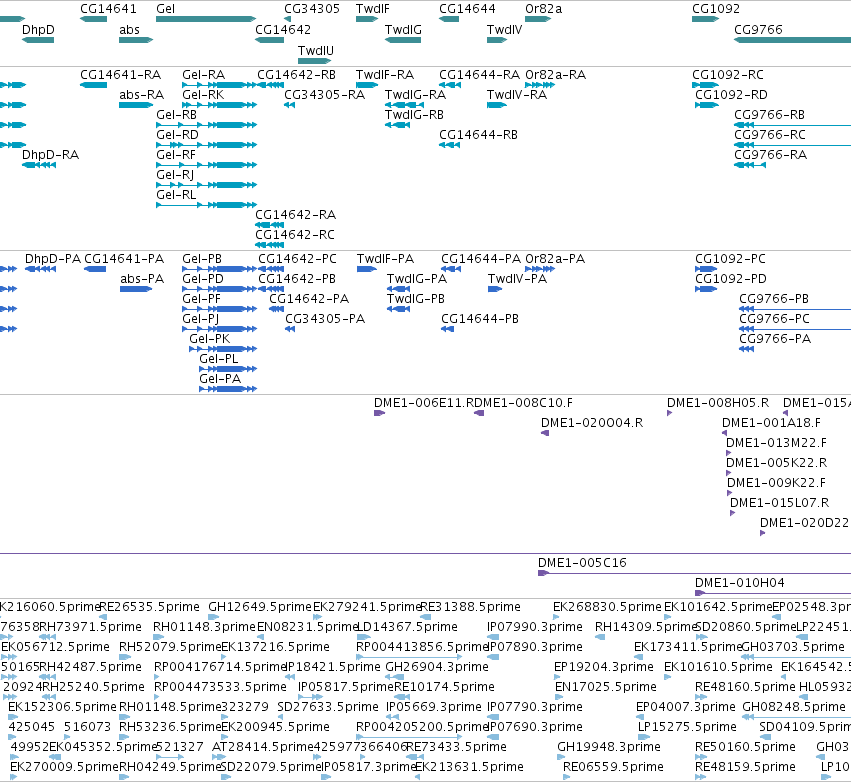Select the DME1-005C16 clone label
The width and height of the screenshot is (851, 782).
tap(582, 562)
